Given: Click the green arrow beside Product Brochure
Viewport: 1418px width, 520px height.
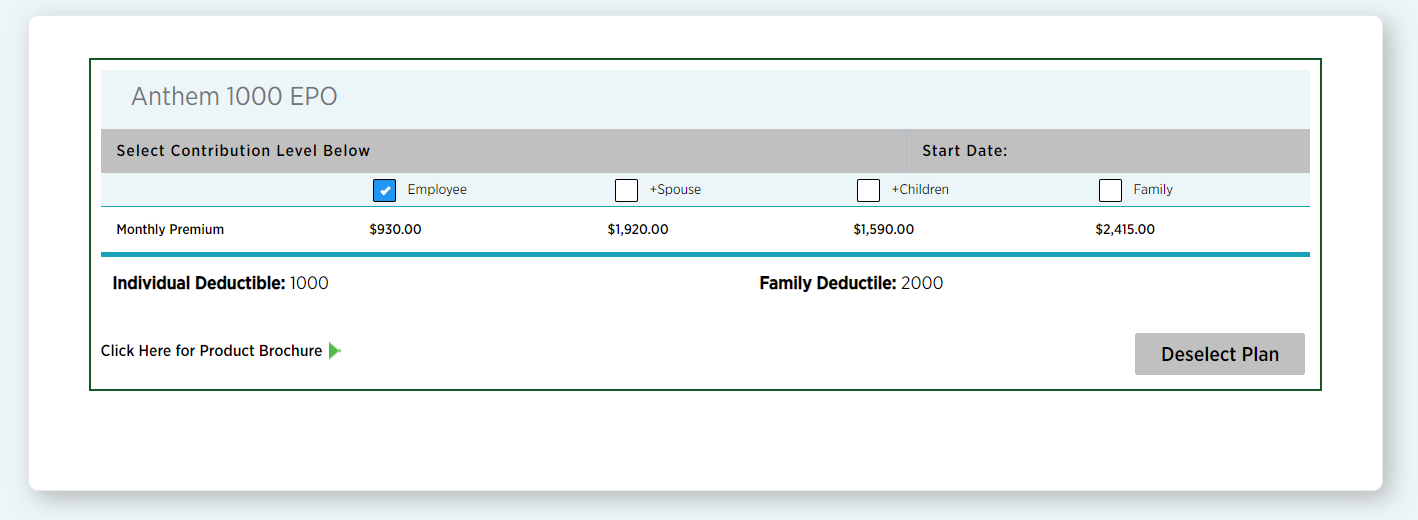Looking at the screenshot, I should click(x=335, y=351).
